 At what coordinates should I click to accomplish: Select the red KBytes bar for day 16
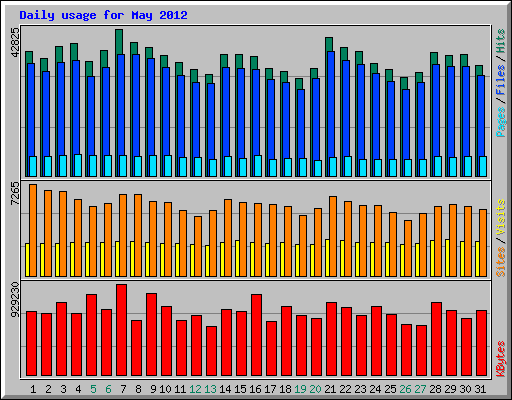pos(257,335)
